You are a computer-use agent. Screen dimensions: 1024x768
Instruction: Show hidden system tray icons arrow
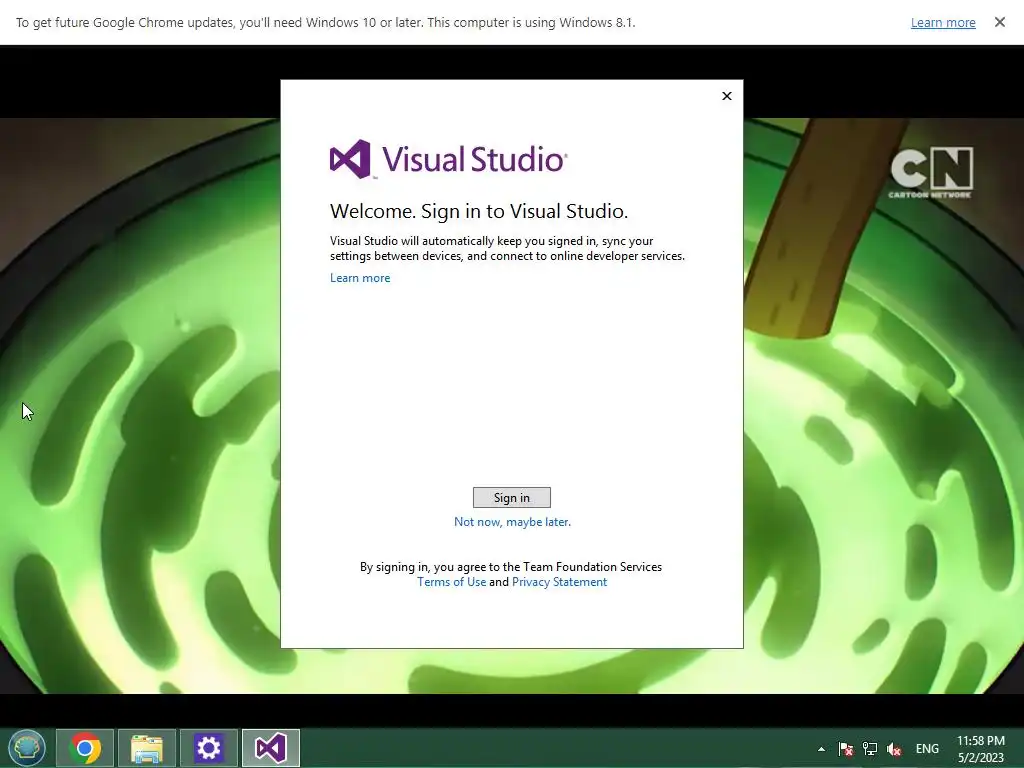[x=821, y=749]
